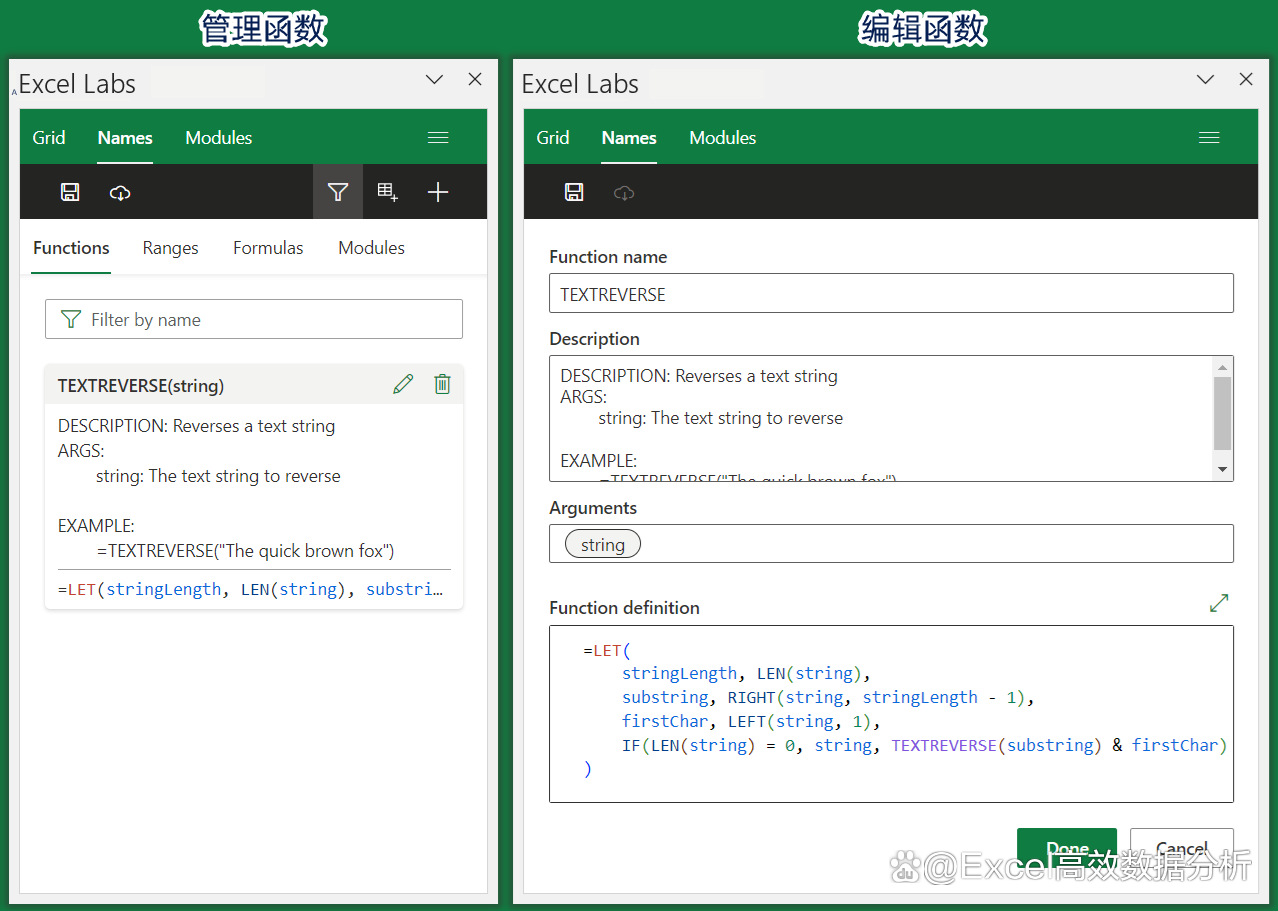Open hamburger menu in right panel

(x=1209, y=138)
